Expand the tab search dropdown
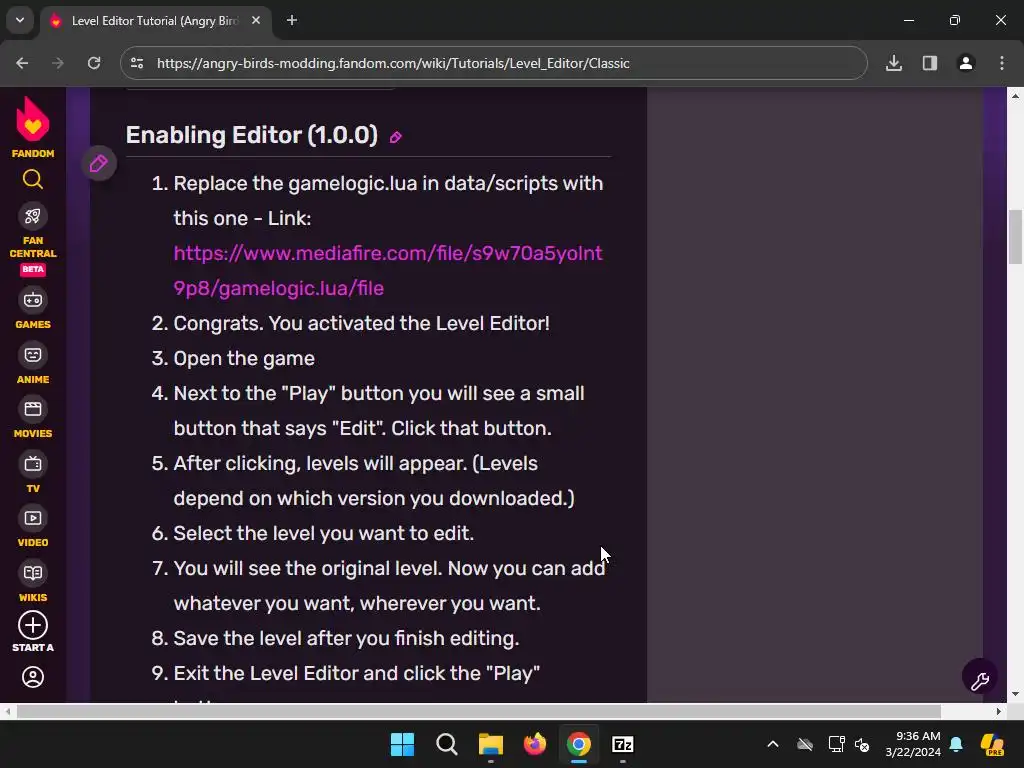Screen dimensions: 1024x768 point(20,20)
